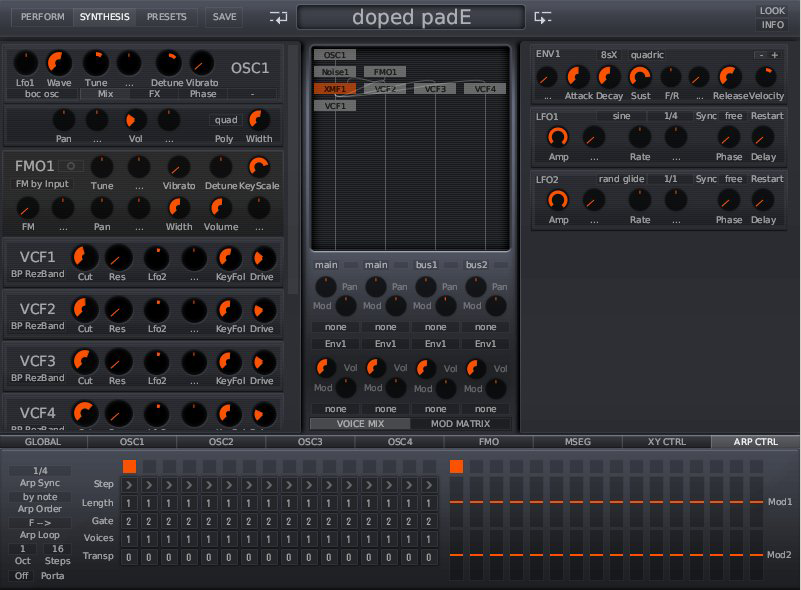801x590 pixels.
Task: Open LFO2 rand glide waveform dropdown
Action: tap(621, 179)
